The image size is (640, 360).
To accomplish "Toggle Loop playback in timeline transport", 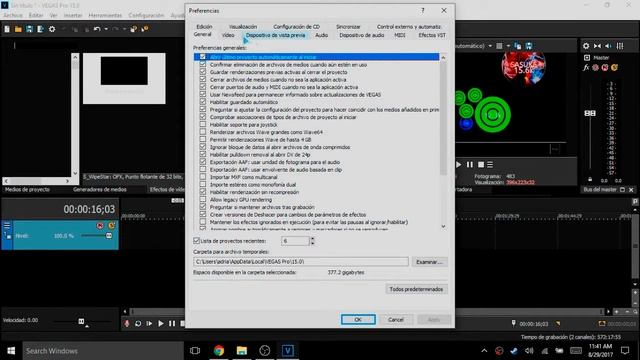I will click(x=138, y=323).
